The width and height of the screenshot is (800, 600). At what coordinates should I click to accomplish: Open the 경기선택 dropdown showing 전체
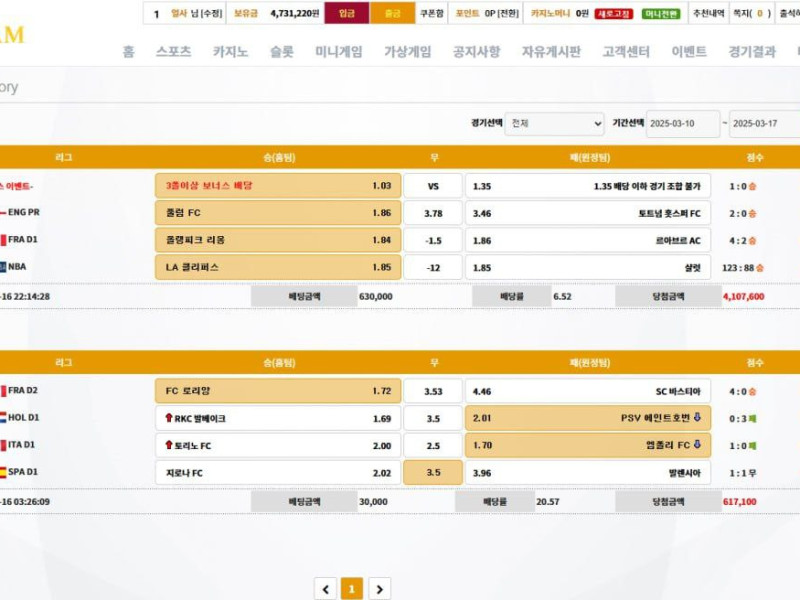coord(554,124)
